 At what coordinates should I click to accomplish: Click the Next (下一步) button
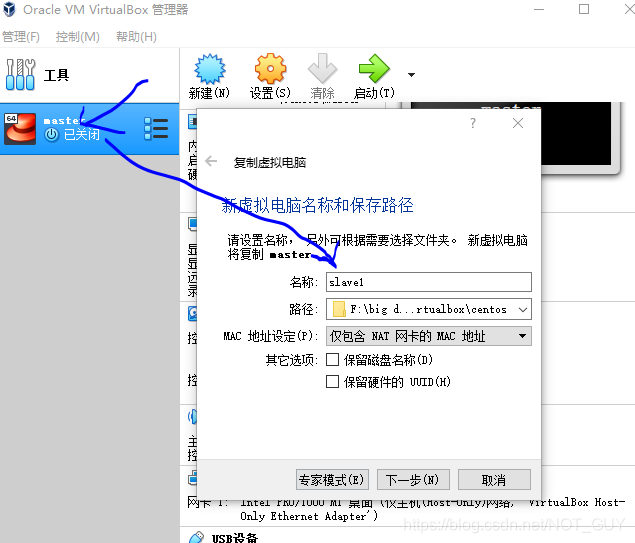point(413,480)
